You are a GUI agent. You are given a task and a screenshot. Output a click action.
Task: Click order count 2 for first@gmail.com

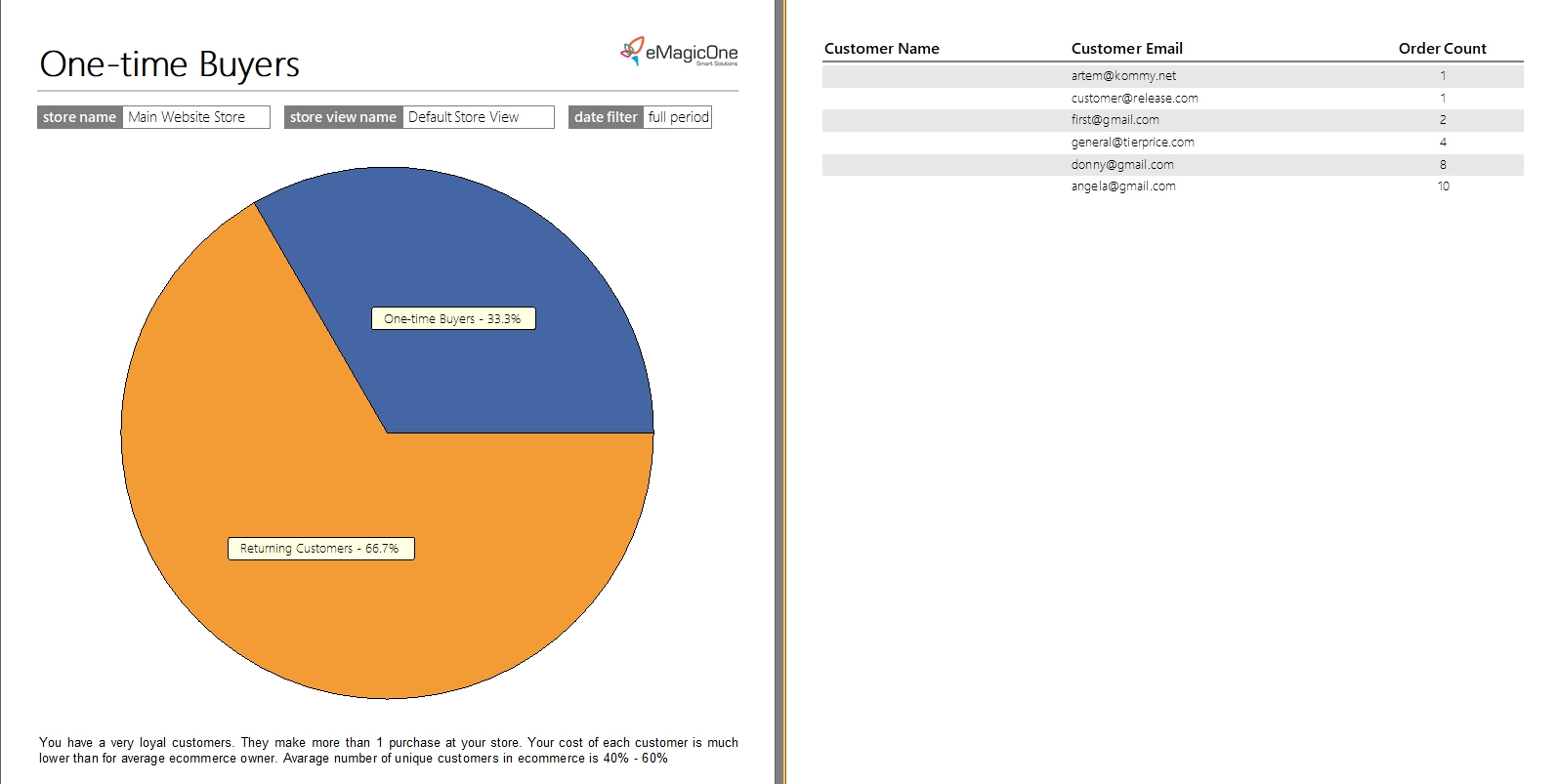pos(1443,120)
